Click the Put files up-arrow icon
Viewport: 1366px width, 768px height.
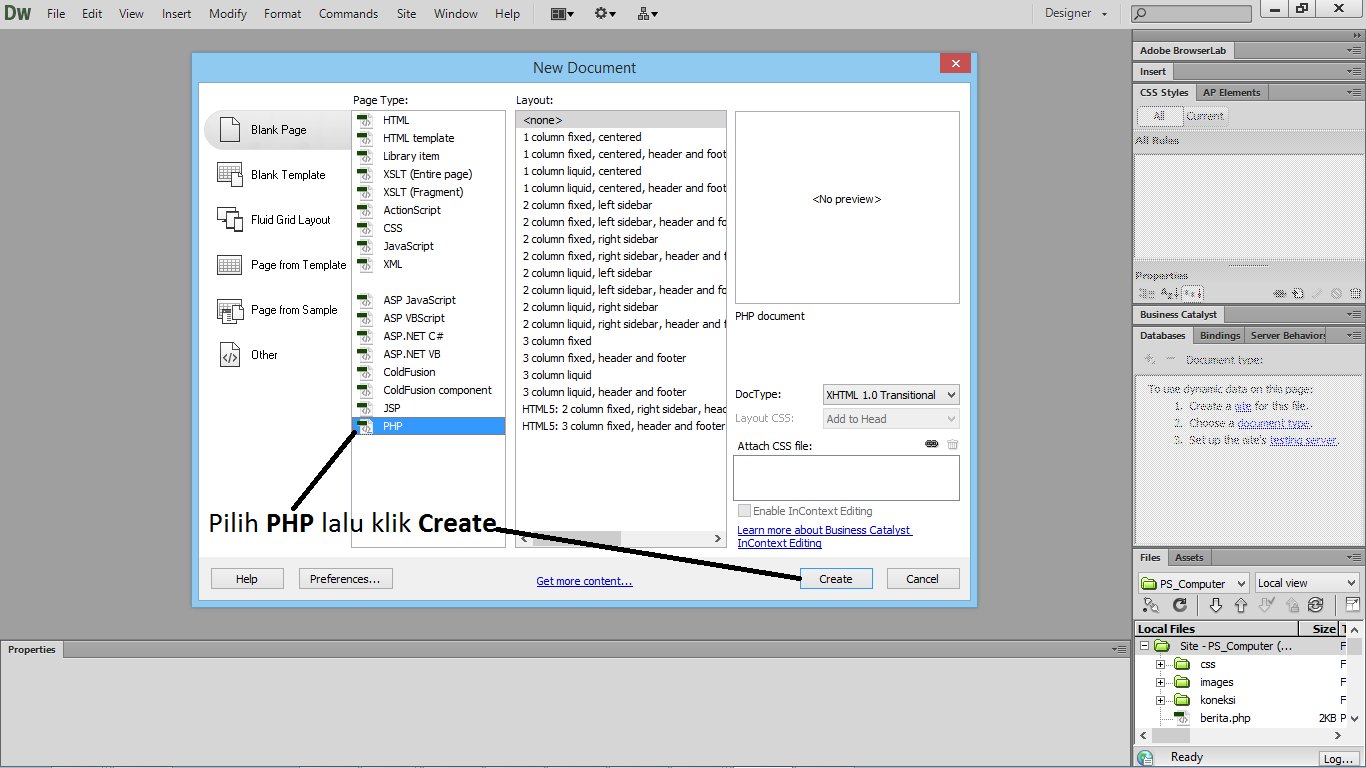pos(1241,605)
